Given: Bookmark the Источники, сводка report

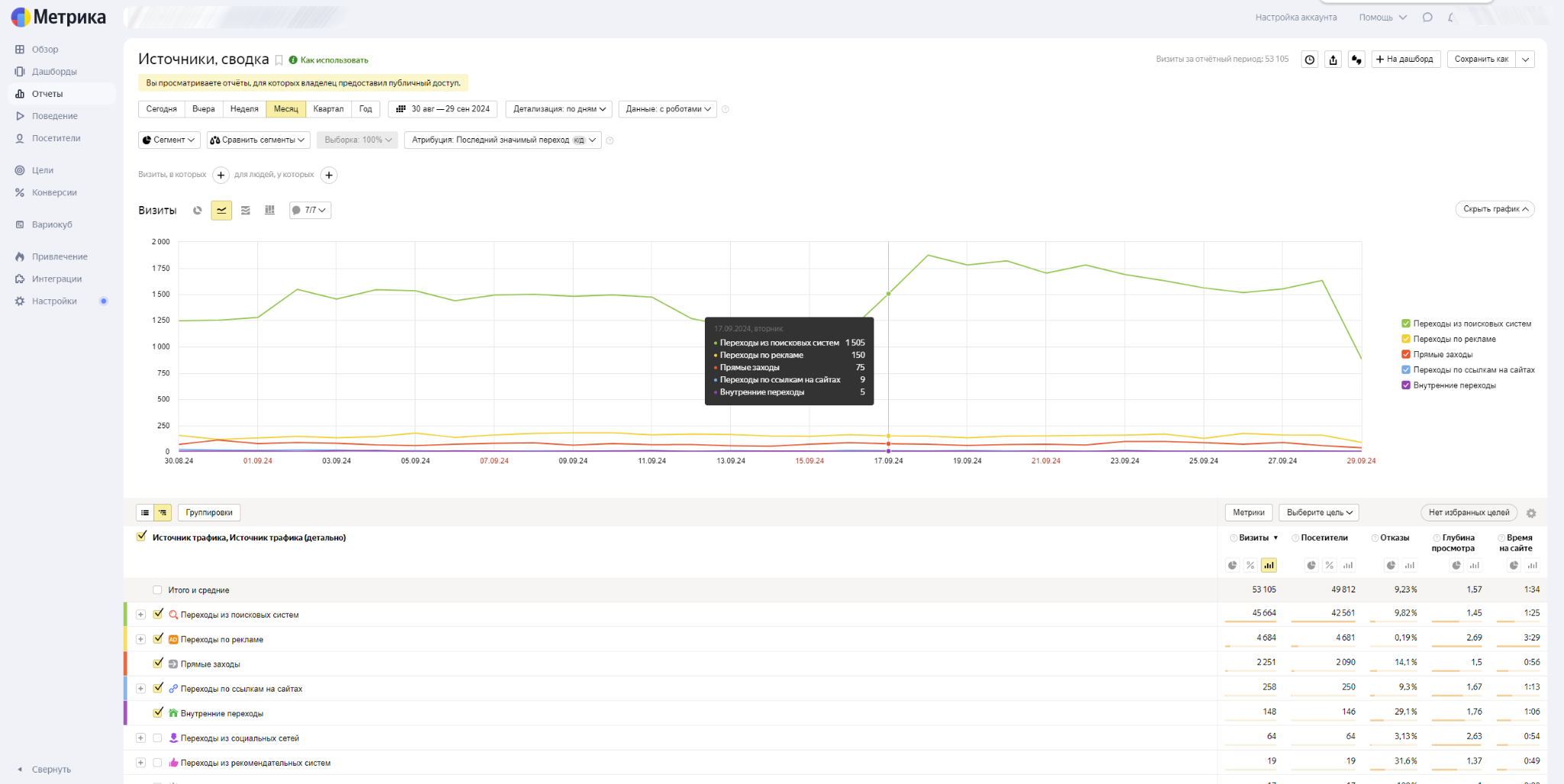Looking at the screenshot, I should (x=280, y=60).
